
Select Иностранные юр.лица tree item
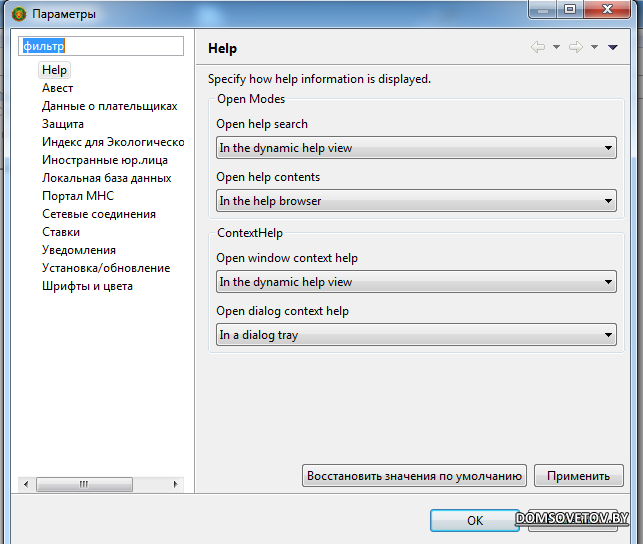pyautogui.click(x=105, y=160)
